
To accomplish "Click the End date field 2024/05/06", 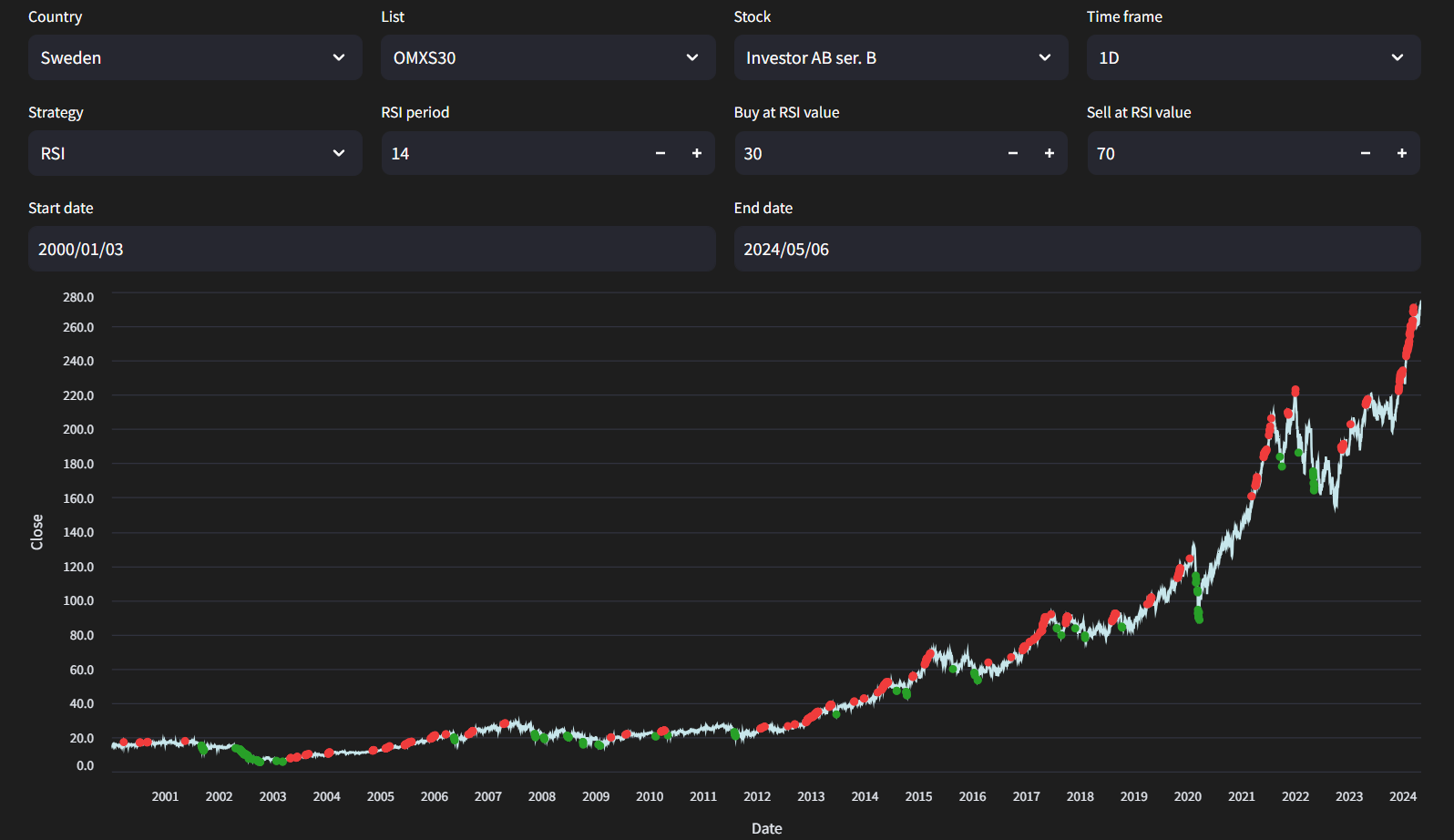I will (x=1077, y=249).
